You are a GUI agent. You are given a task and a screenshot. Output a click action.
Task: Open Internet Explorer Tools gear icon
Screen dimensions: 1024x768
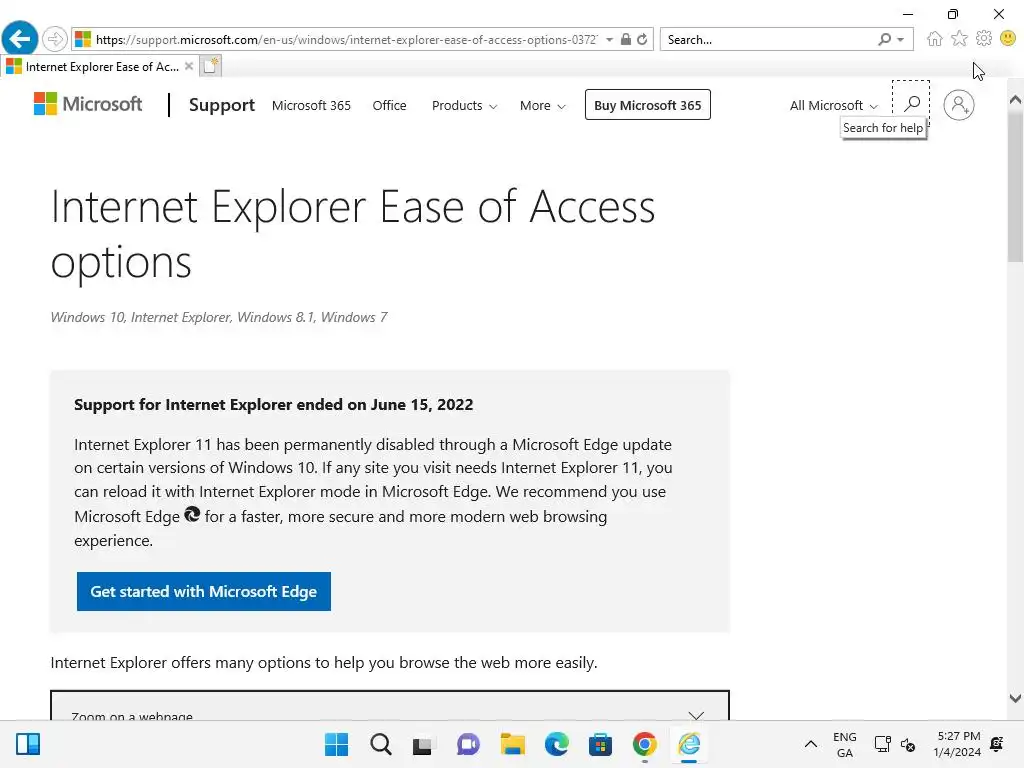pyautogui.click(x=984, y=39)
